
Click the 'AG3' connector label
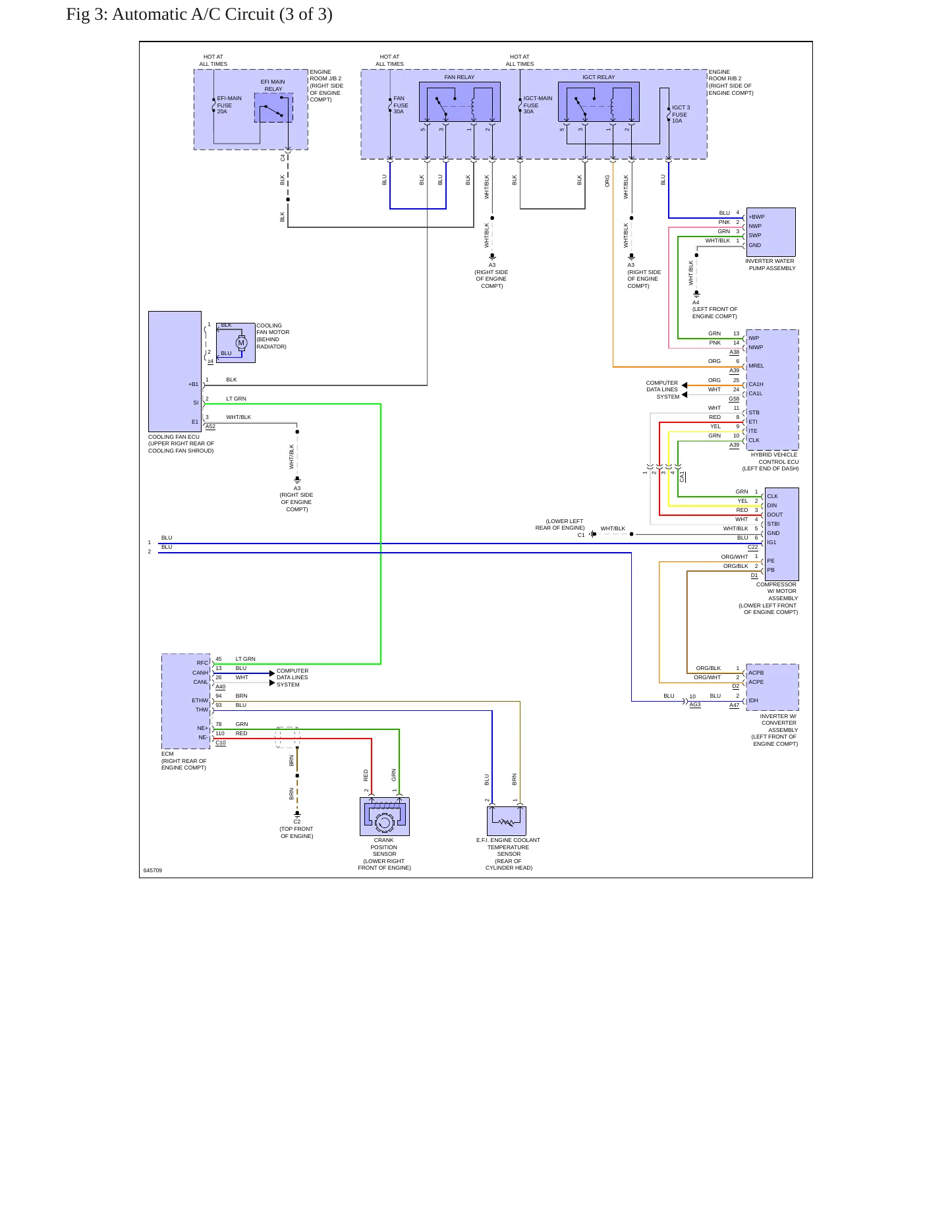click(x=695, y=704)
